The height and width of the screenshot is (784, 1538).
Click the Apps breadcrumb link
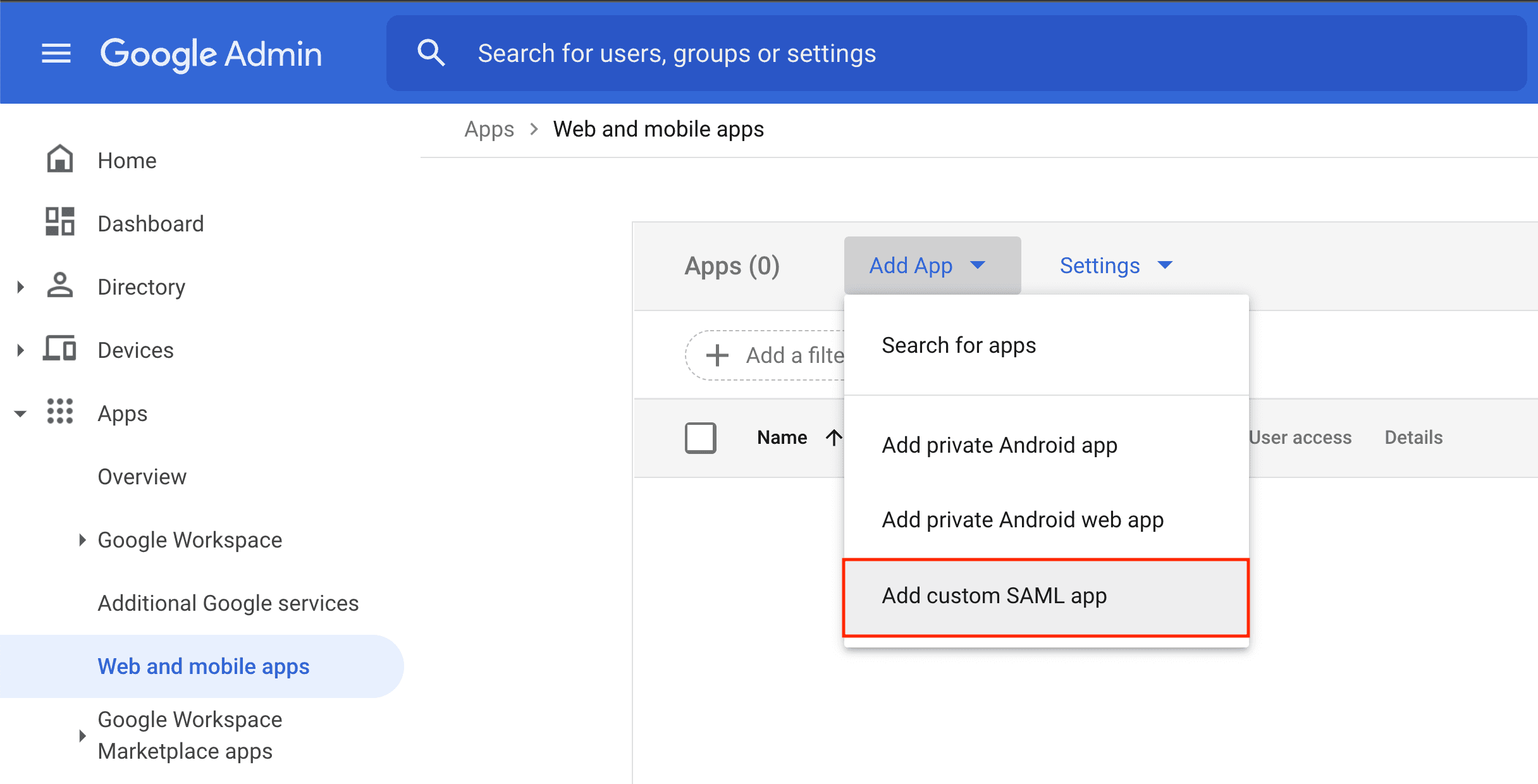489,129
